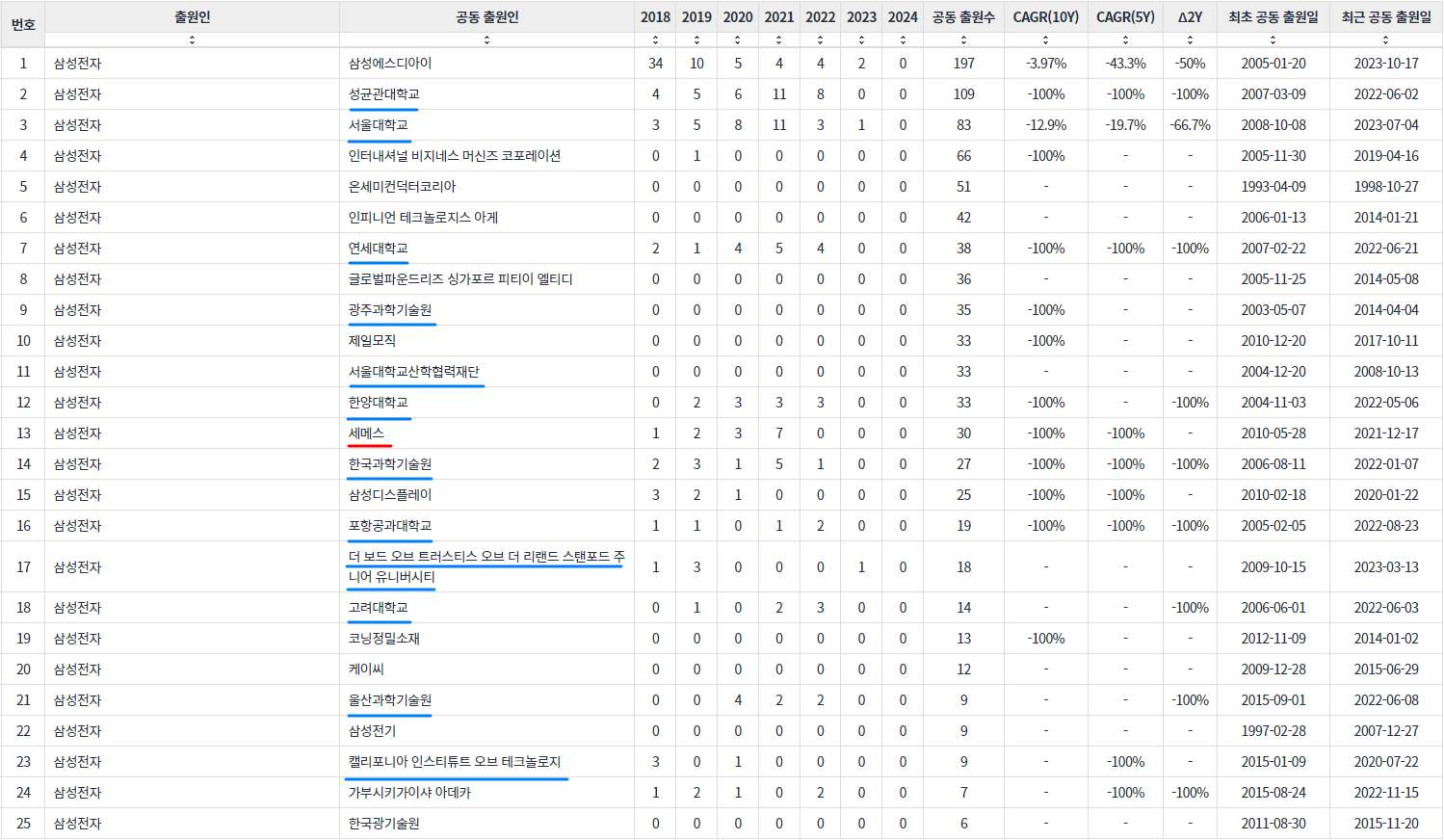Sort by the 2020 column arrows
The image size is (1444, 840).
(738, 40)
